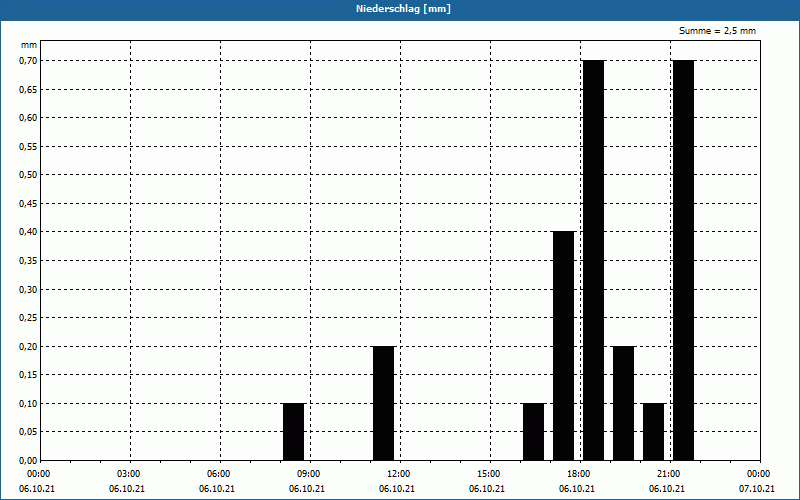Select the 0,20 bar between 18:00 and 21:00

(623, 404)
